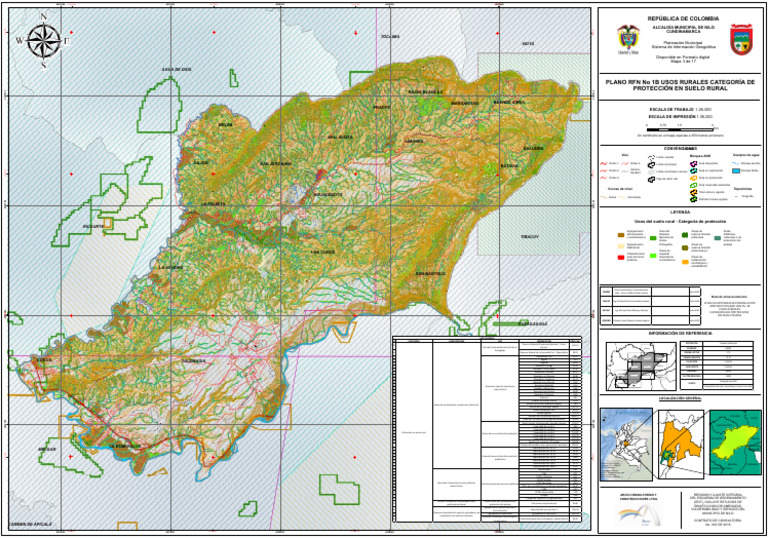Select the red legend color swatch

point(621,257)
